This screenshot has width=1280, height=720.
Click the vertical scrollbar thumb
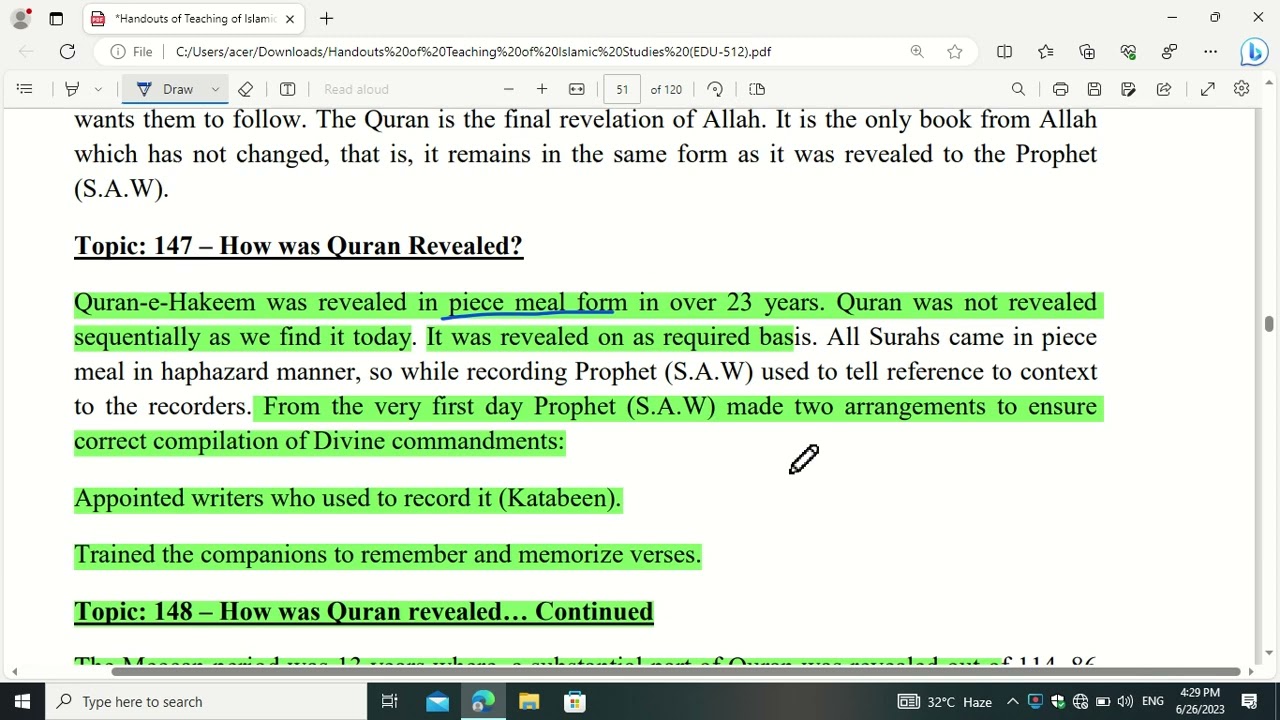coord(1269,324)
